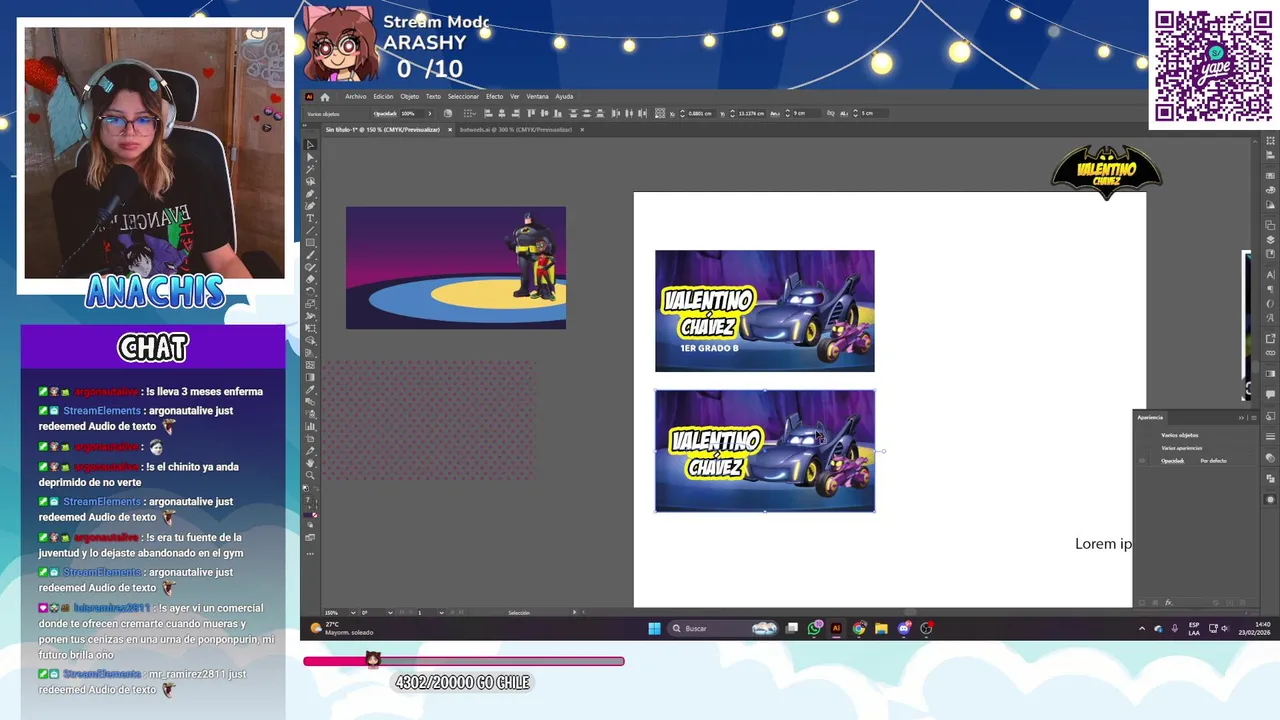1280x720 pixels.
Task: Open the artboard navigation dropdown
Action: tap(441, 612)
